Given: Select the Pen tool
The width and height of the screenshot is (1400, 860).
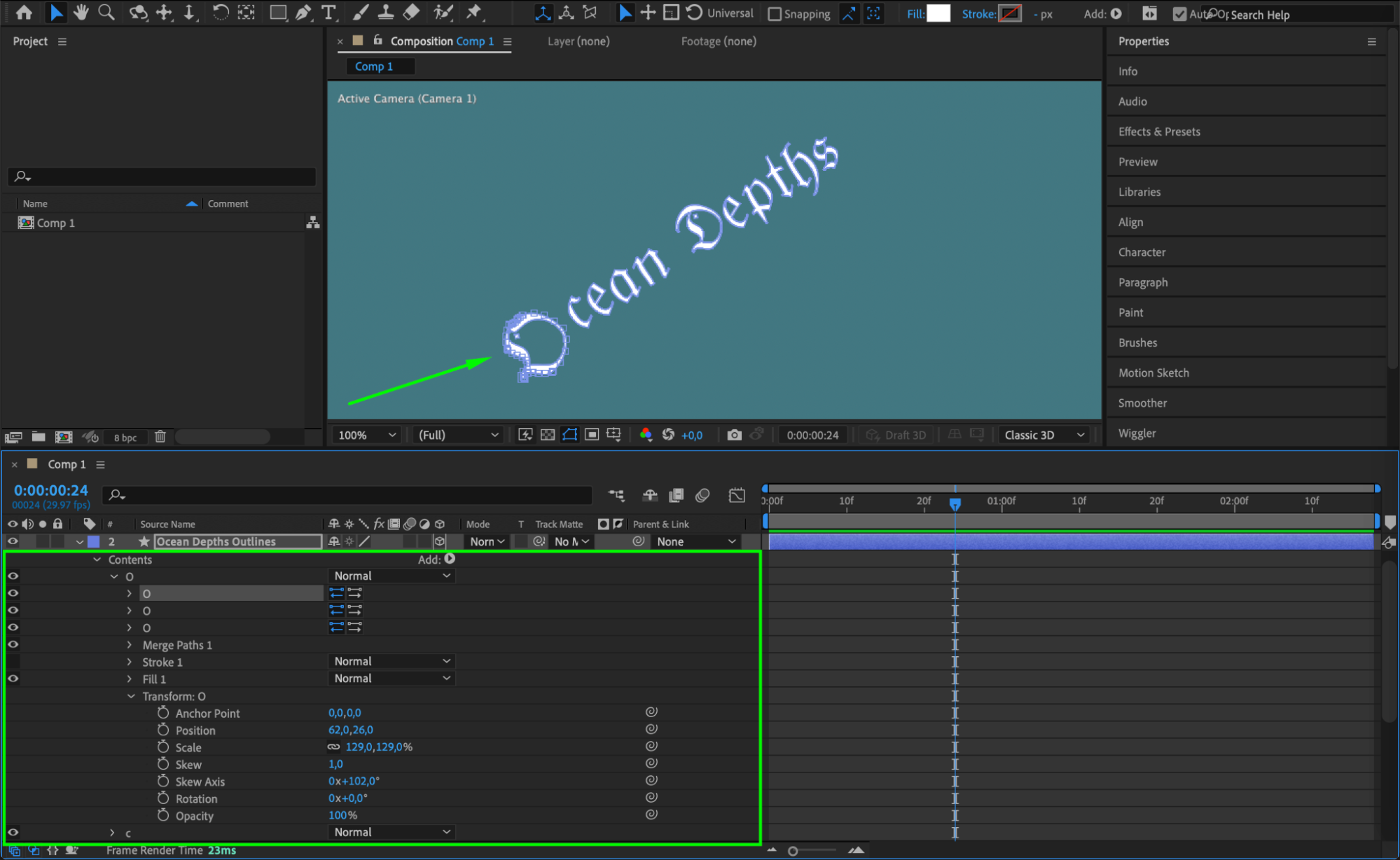Looking at the screenshot, I should click(303, 12).
